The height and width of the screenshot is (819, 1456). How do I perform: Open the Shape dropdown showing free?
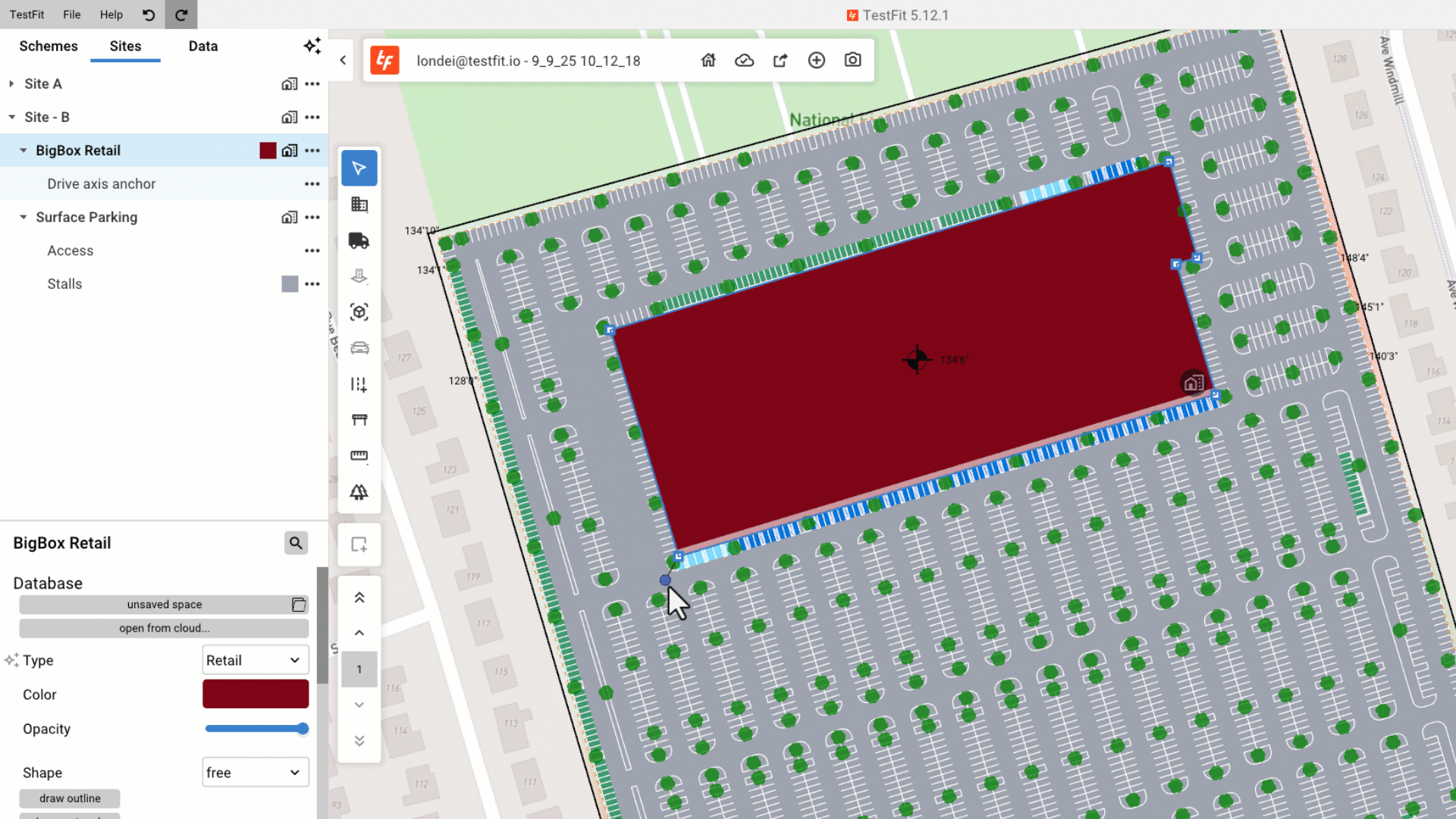[255, 772]
